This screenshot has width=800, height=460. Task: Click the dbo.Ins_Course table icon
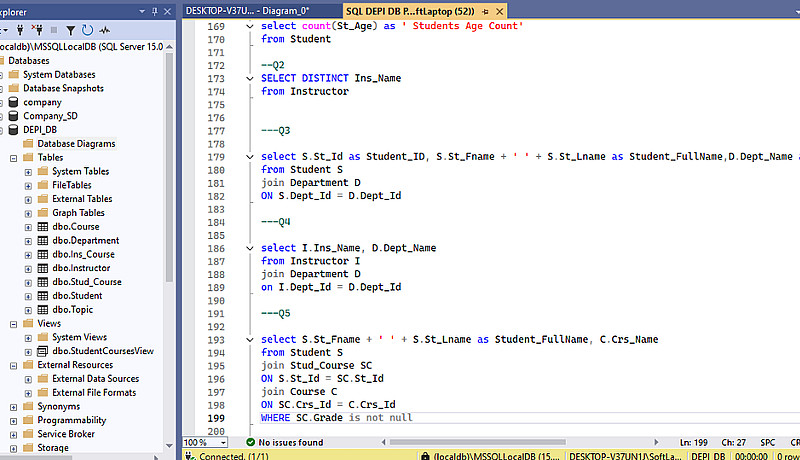click(43, 254)
